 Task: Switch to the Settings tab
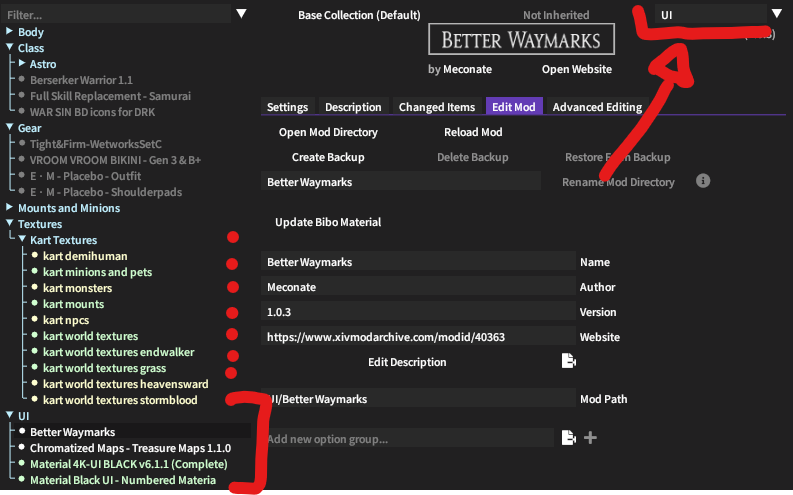click(287, 107)
